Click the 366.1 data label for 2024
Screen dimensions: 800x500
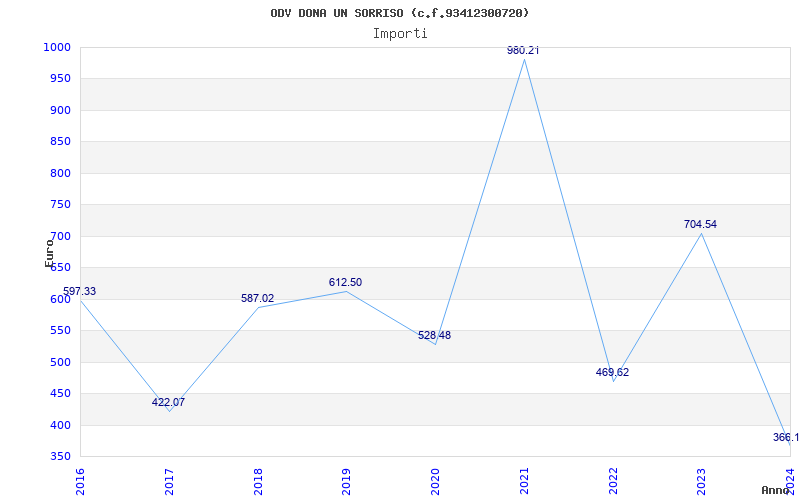pyautogui.click(x=786, y=437)
